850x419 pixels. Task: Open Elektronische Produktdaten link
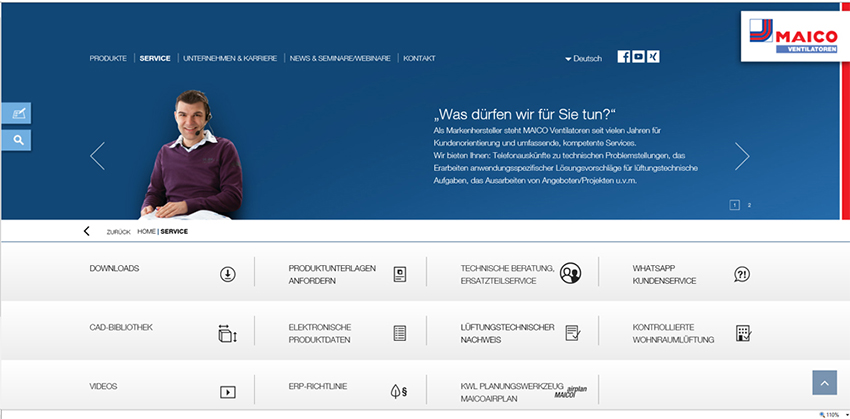pyautogui.click(x=320, y=334)
